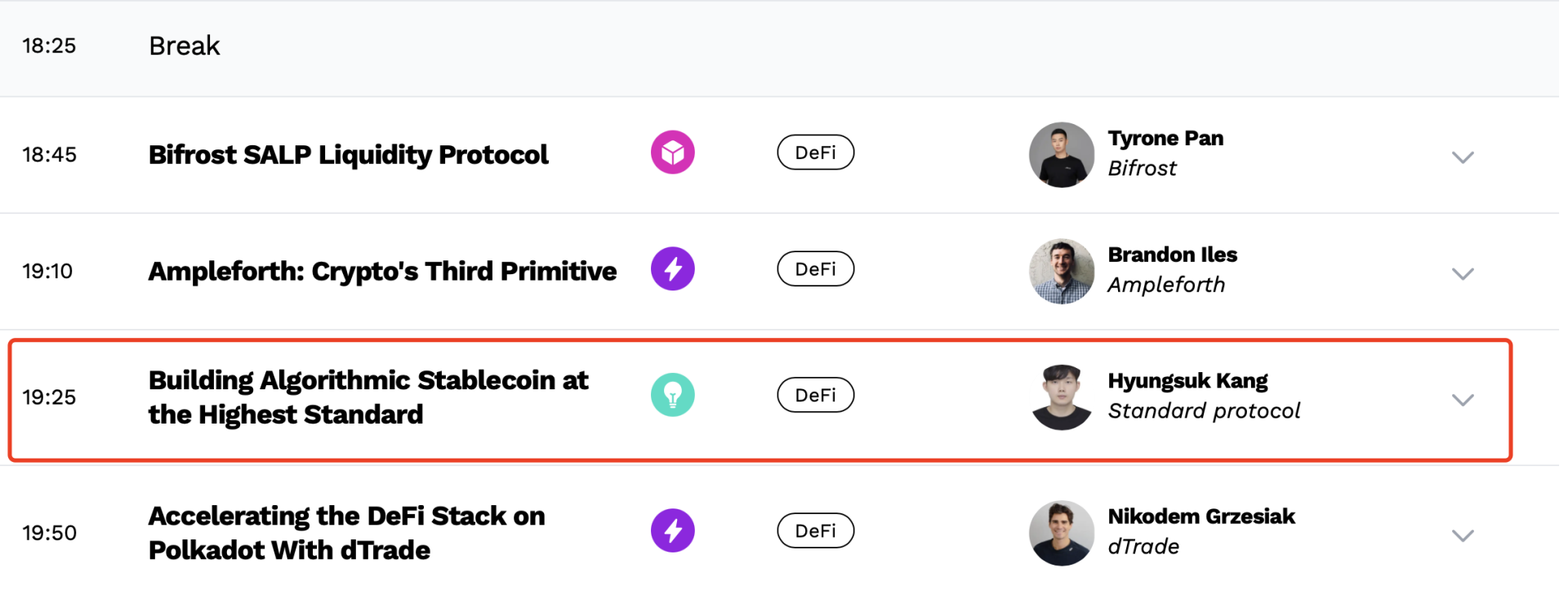This screenshot has height=599, width=1568.
Task: Click the teal lightbulb icon for Stablecoin talk
Action: (x=672, y=395)
